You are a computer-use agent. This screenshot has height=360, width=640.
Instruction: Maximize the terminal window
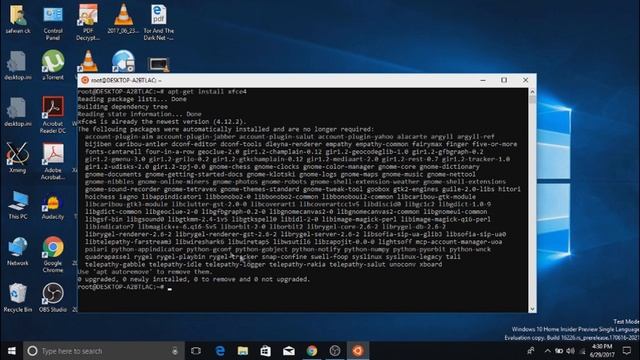pos(504,80)
